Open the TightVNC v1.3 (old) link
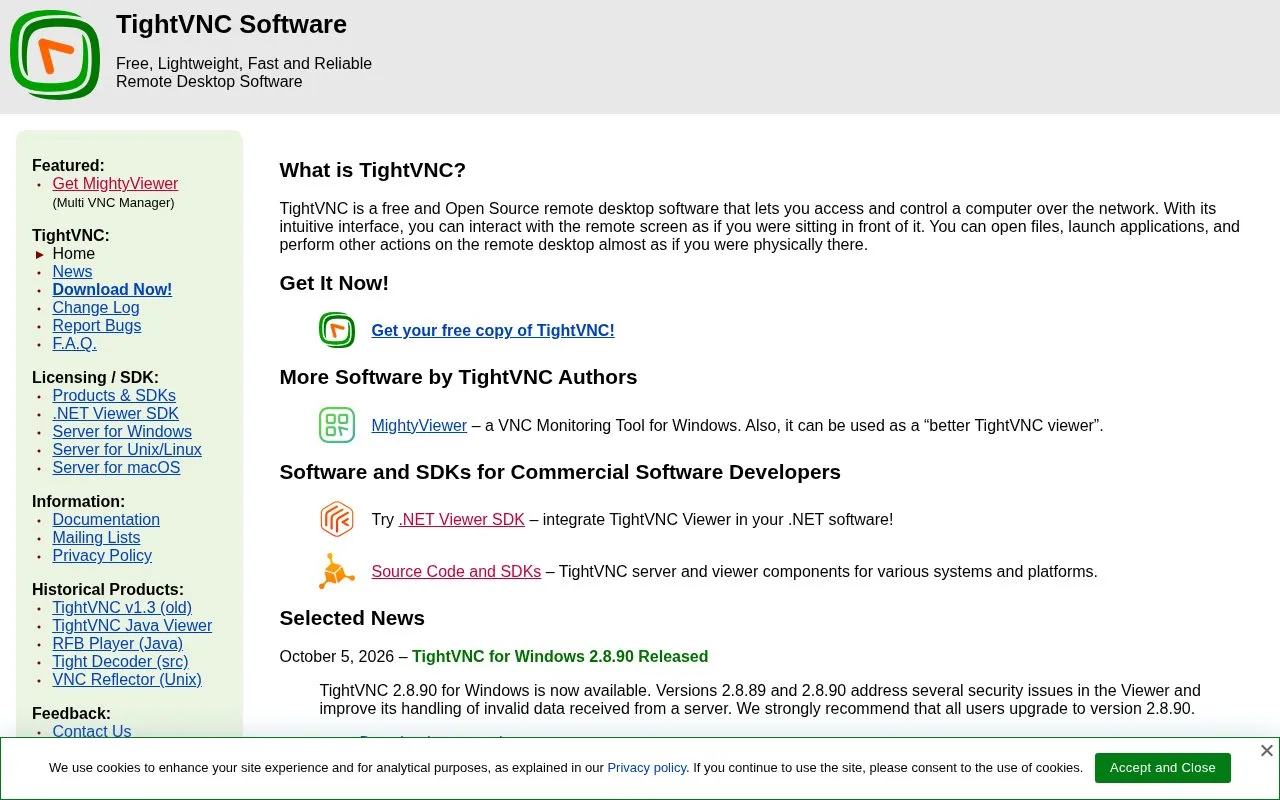Image resolution: width=1280 pixels, height=800 pixels. click(x=122, y=608)
